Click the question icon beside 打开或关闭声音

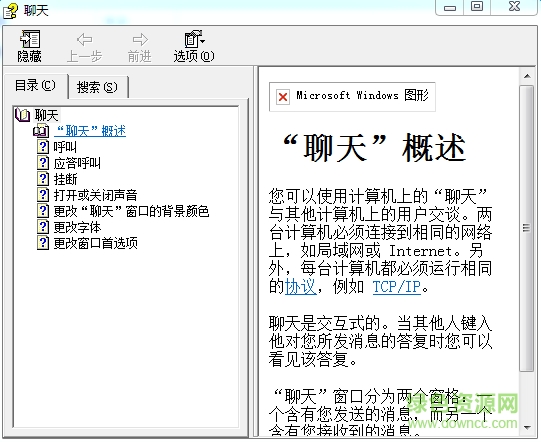tap(43, 195)
